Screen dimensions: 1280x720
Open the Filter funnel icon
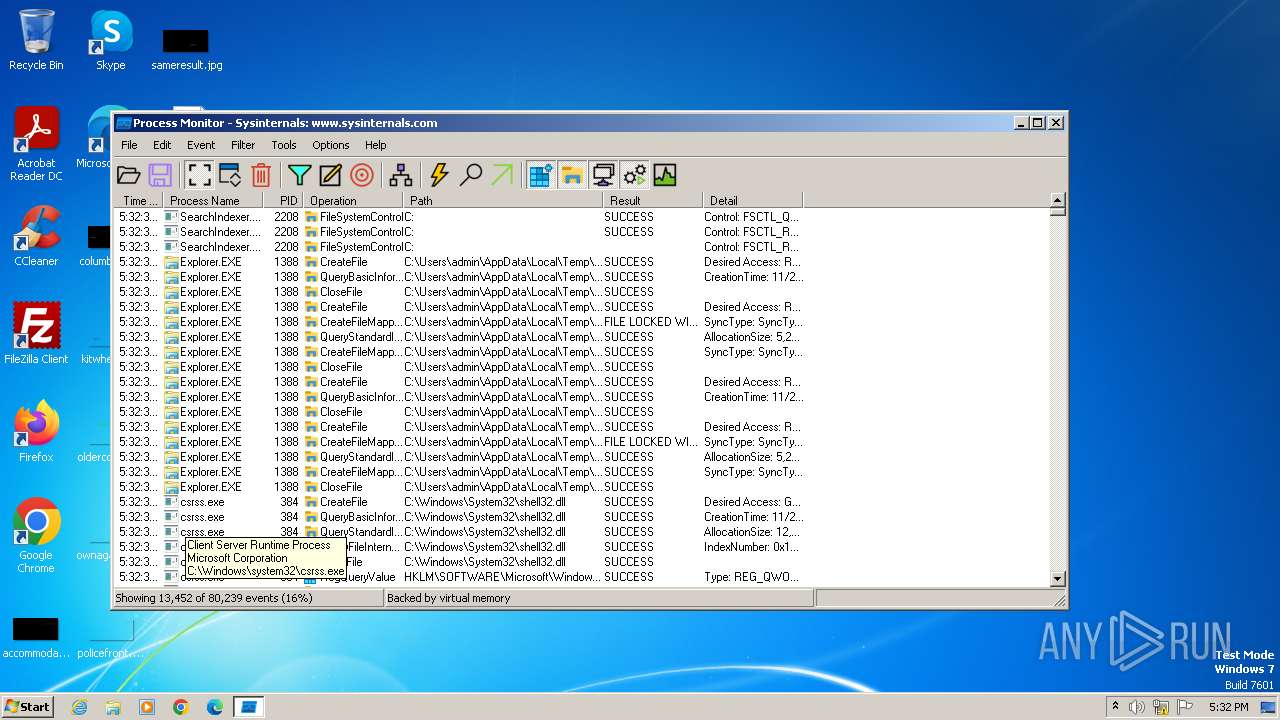click(299, 176)
